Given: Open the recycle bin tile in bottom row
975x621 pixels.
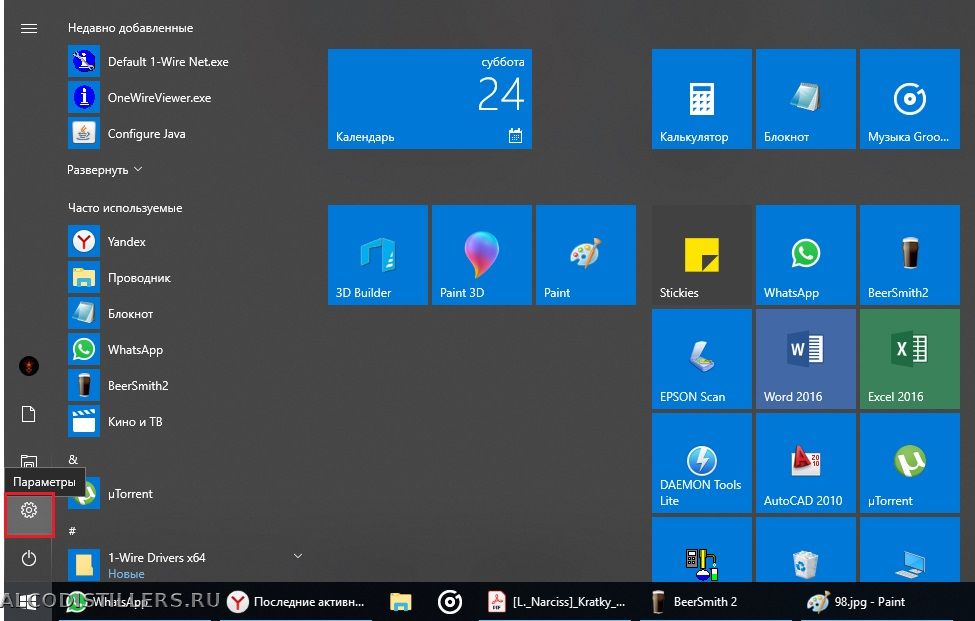Looking at the screenshot, I should (805, 550).
